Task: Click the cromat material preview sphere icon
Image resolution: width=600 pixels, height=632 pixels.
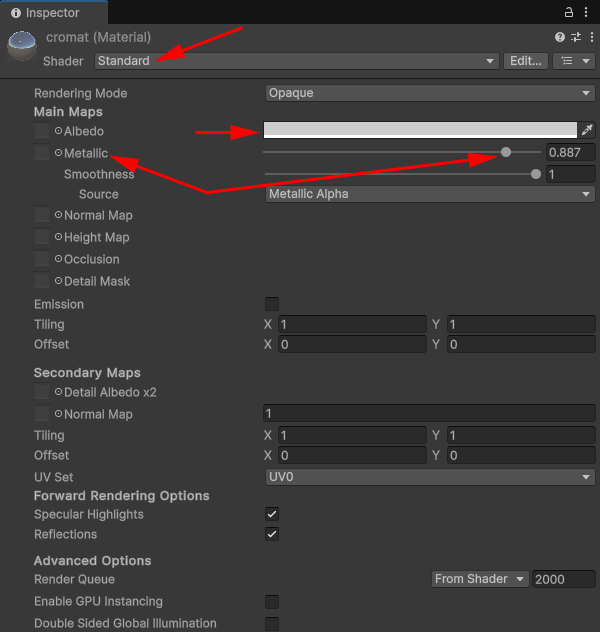Action: tap(21, 47)
